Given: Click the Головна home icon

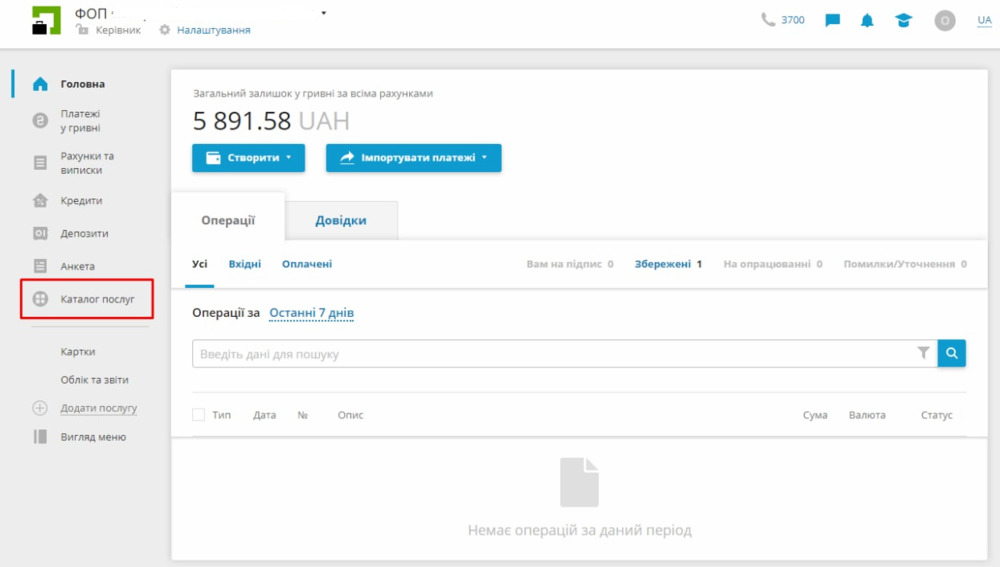Looking at the screenshot, I should [x=40, y=84].
